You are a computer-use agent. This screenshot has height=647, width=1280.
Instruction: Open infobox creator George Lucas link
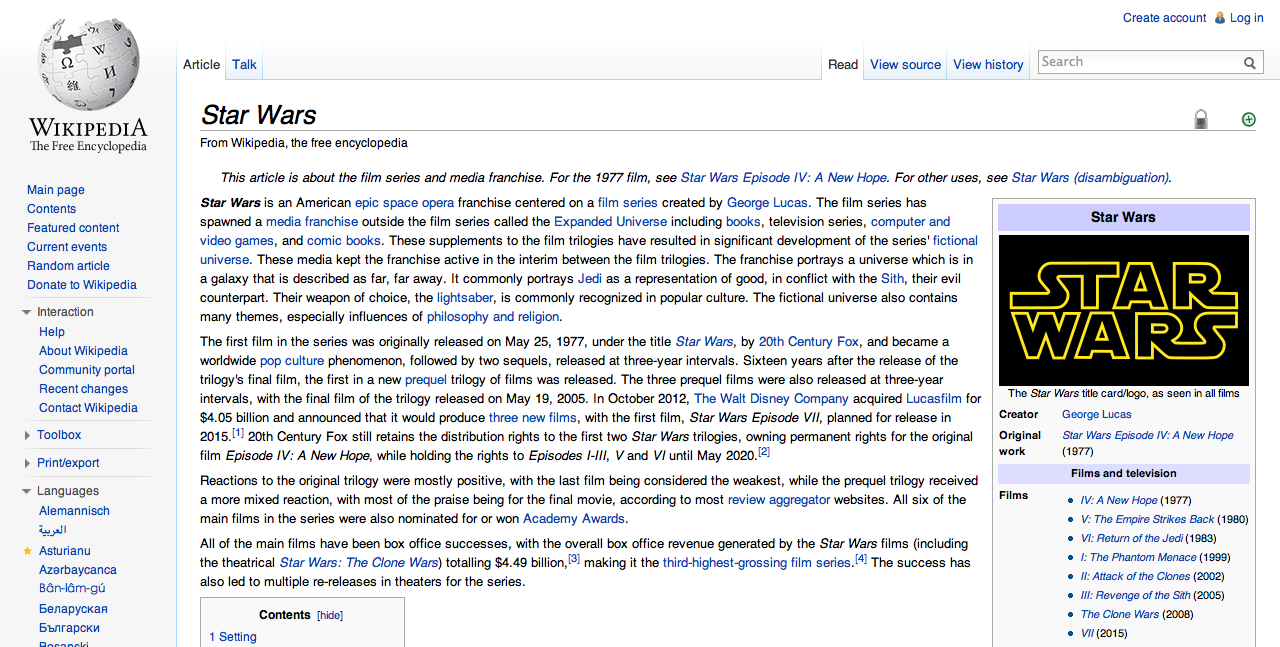click(x=1097, y=414)
